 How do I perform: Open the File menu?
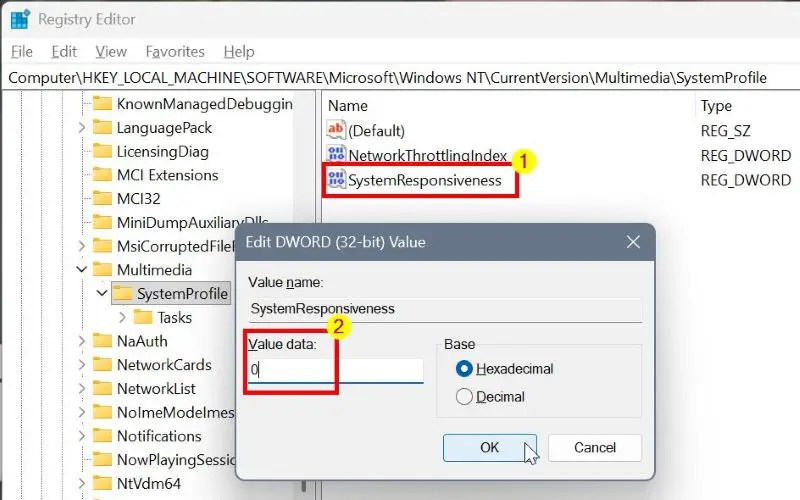(x=22, y=52)
